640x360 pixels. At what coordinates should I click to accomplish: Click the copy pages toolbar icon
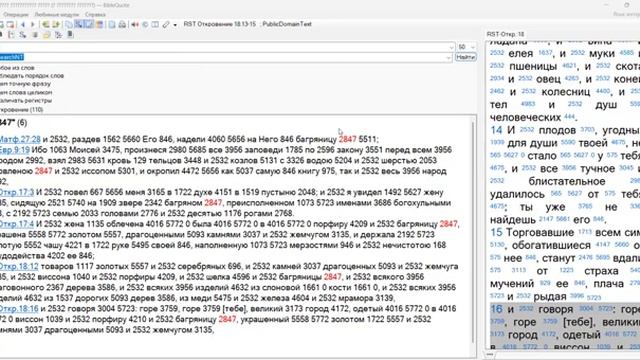pos(69,24)
